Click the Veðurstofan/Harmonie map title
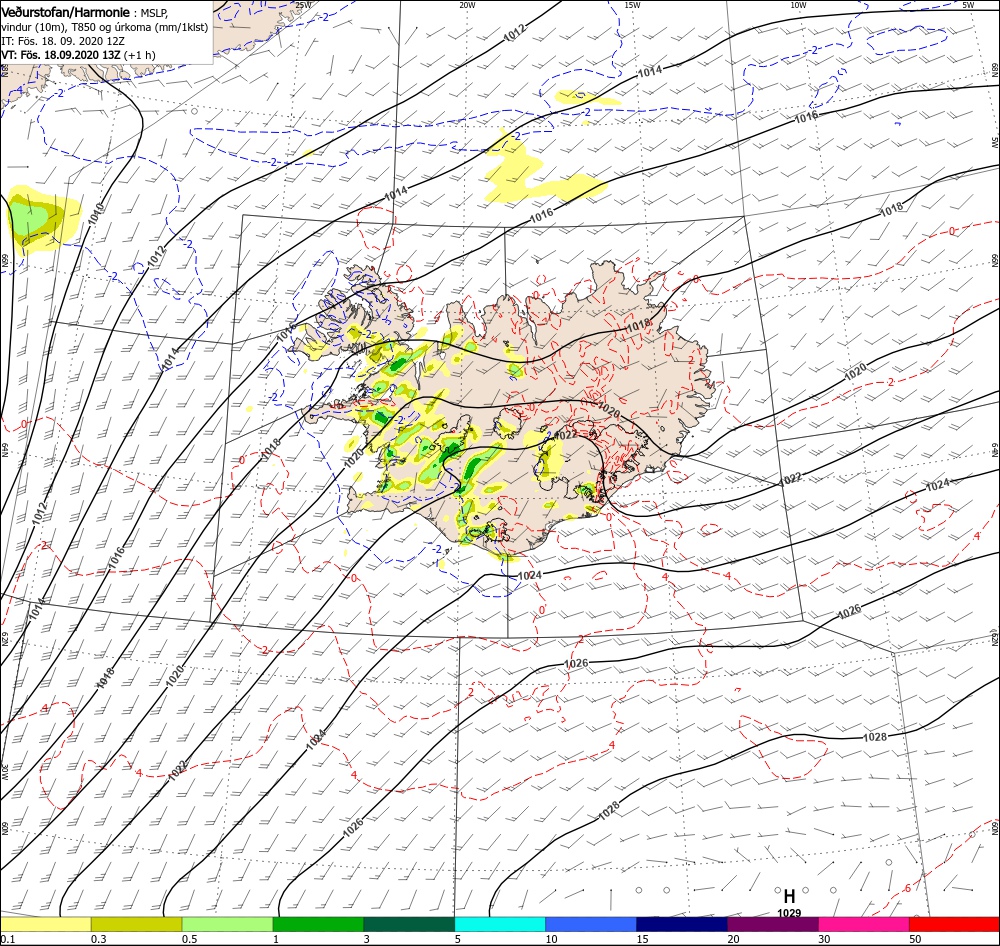 click(66, 12)
